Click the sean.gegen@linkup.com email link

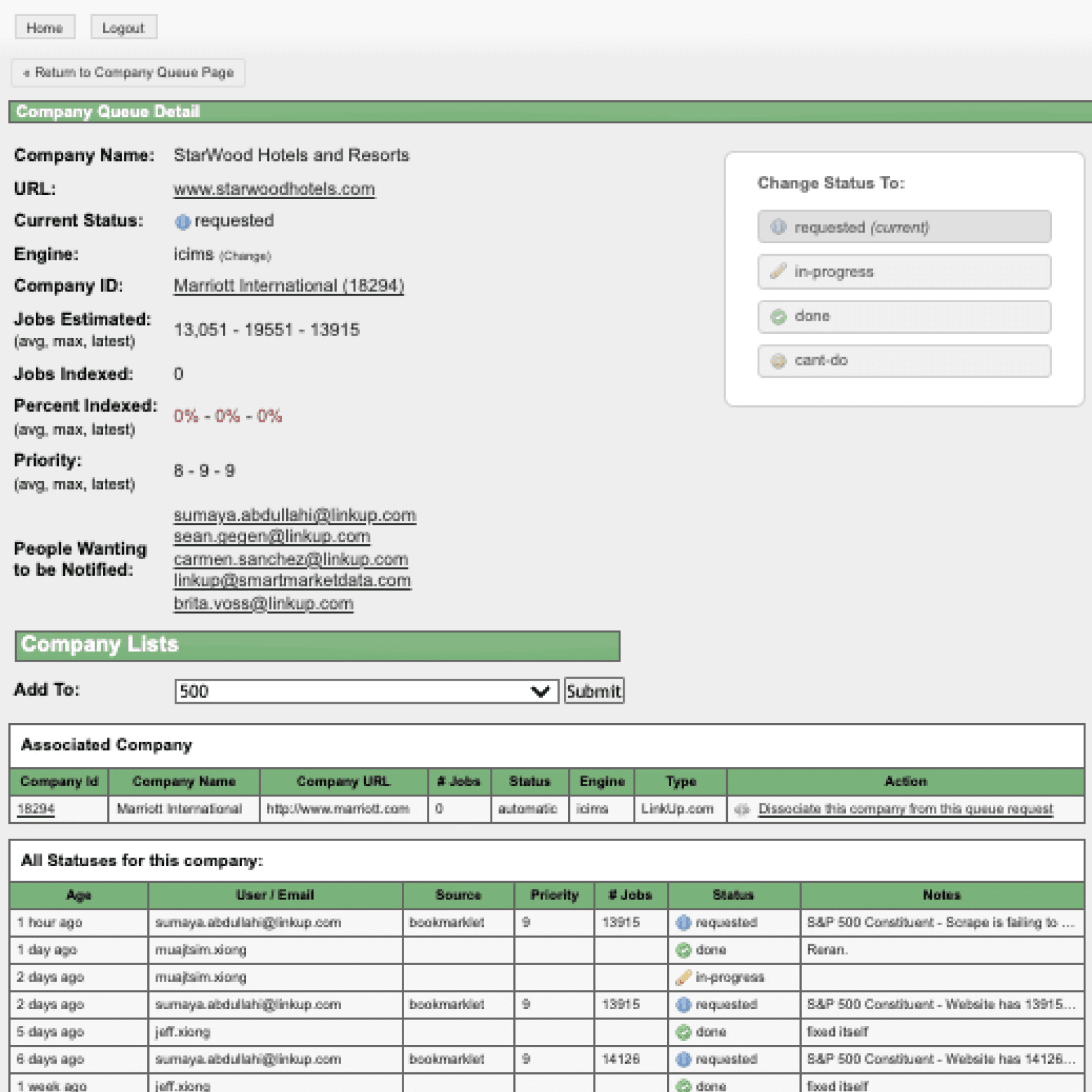[272, 536]
